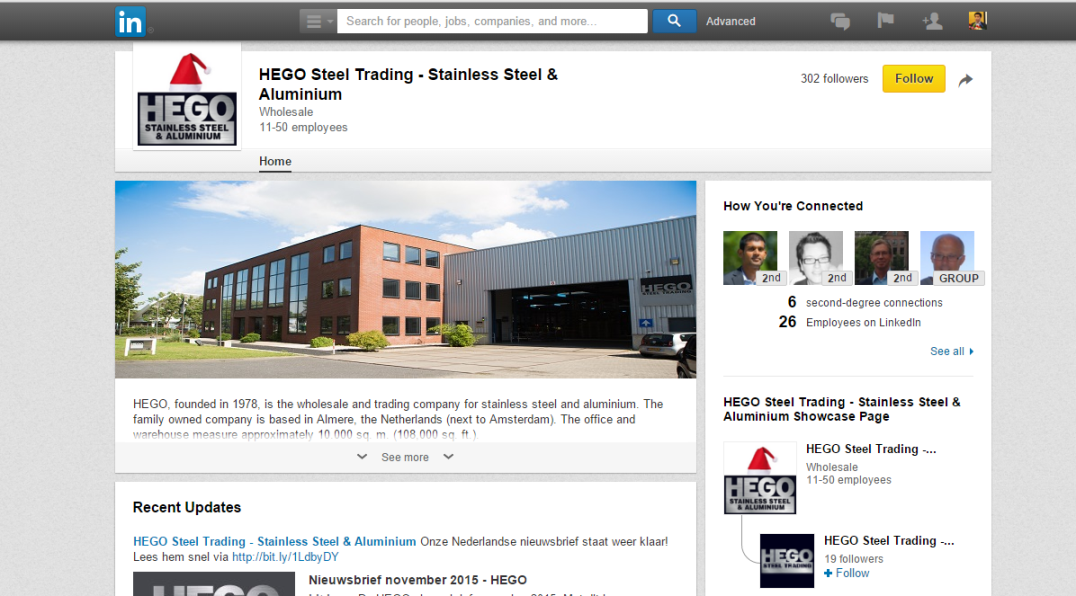The image size is (1076, 596).
Task: Open the newsletter preview image thumbnail
Action: pos(214,584)
